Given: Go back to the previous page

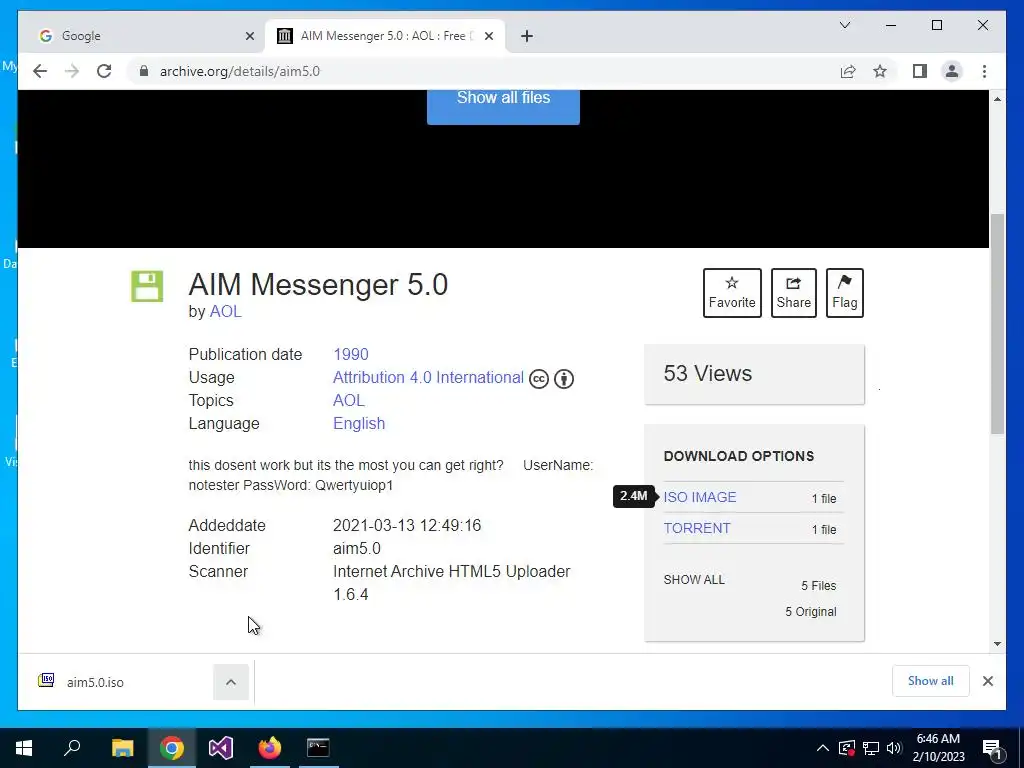Looking at the screenshot, I should click(40, 71).
